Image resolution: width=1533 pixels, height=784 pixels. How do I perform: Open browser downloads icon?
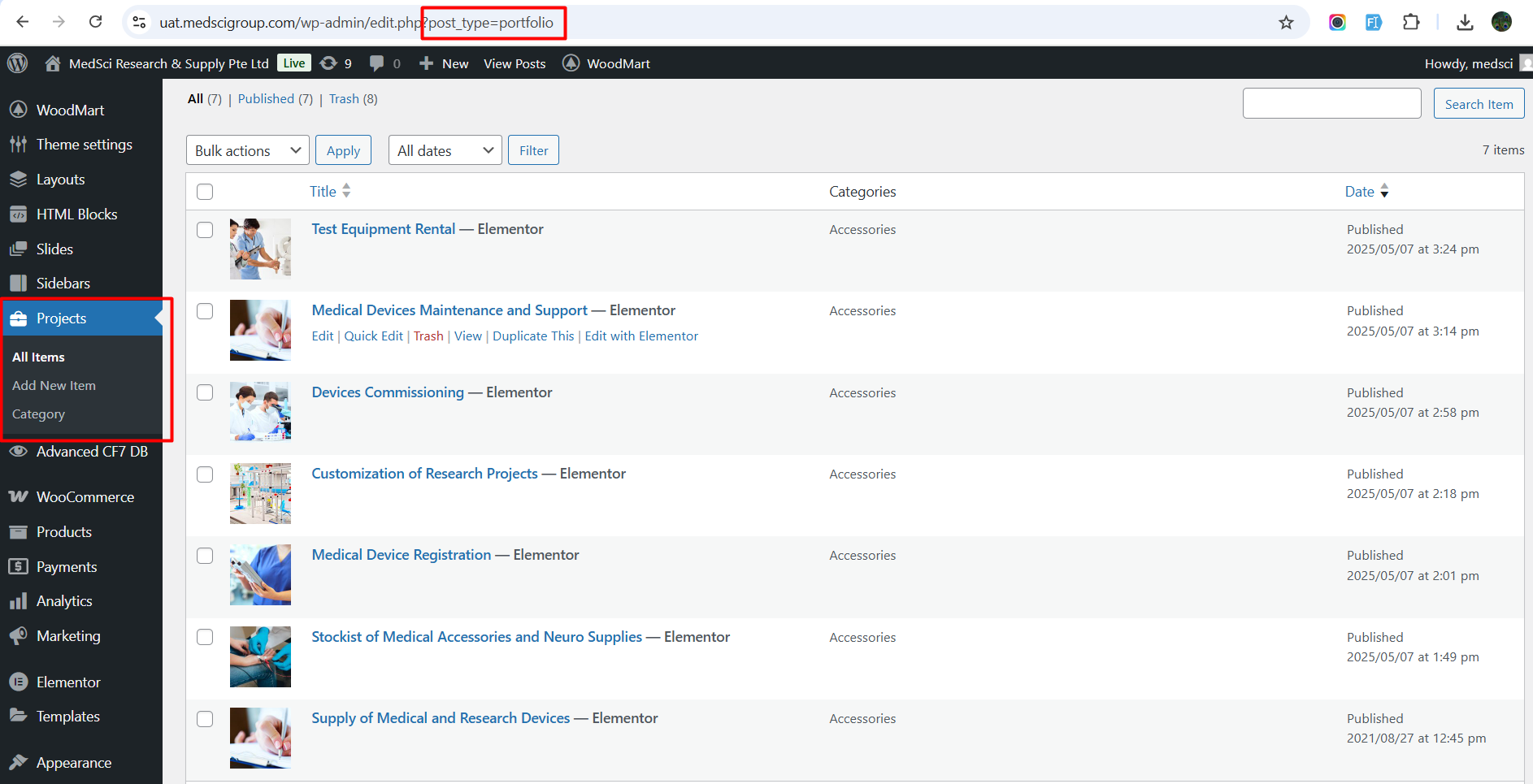[1465, 22]
